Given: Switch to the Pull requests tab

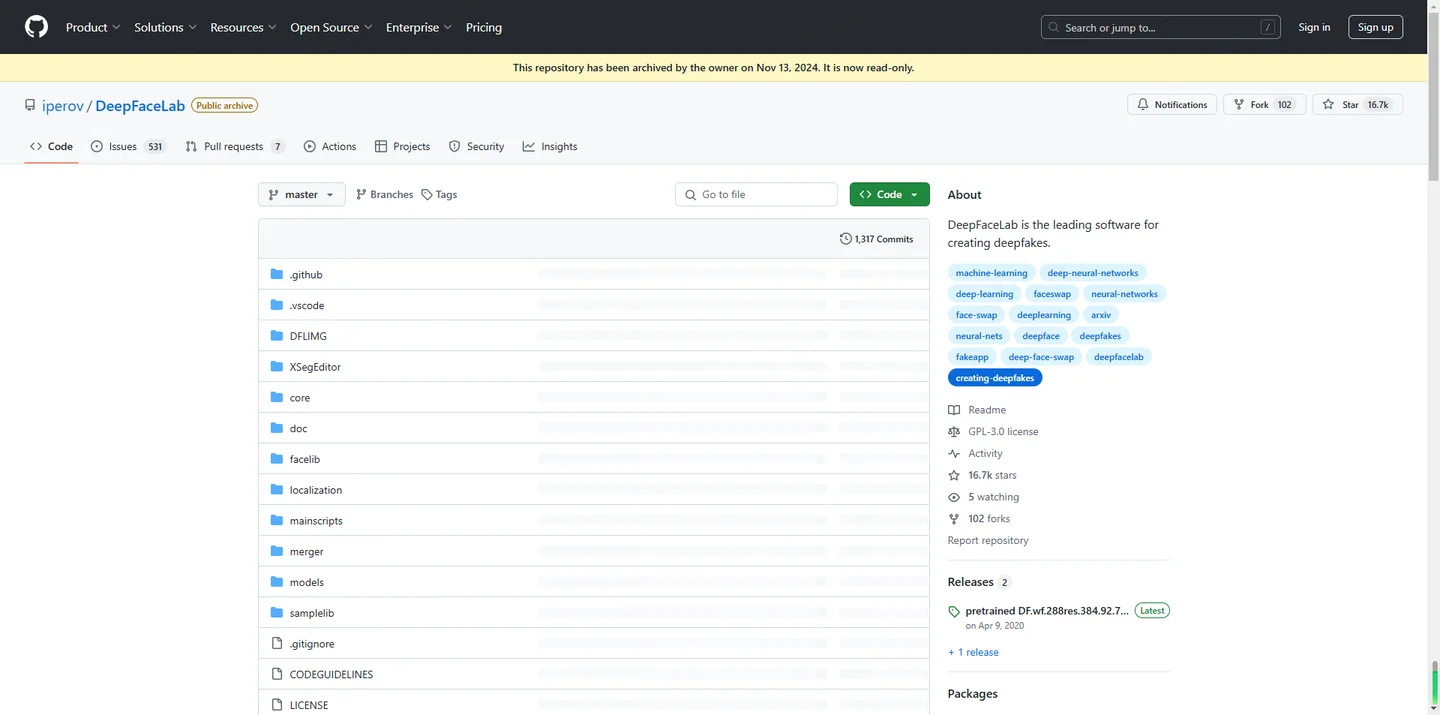Looking at the screenshot, I should (235, 146).
